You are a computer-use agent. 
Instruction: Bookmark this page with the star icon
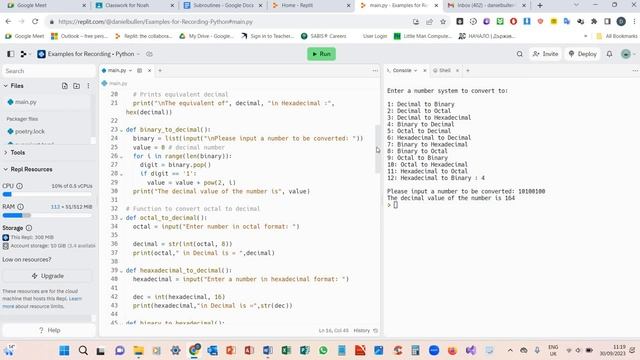pos(443,22)
